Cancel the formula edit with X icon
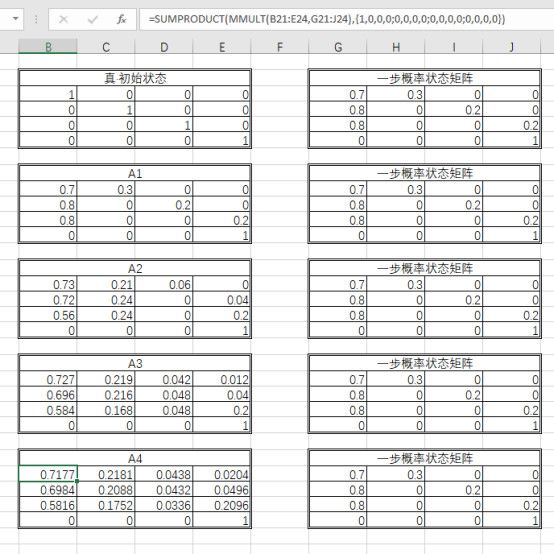Screen dimensions: 554x554 [x=64, y=19]
